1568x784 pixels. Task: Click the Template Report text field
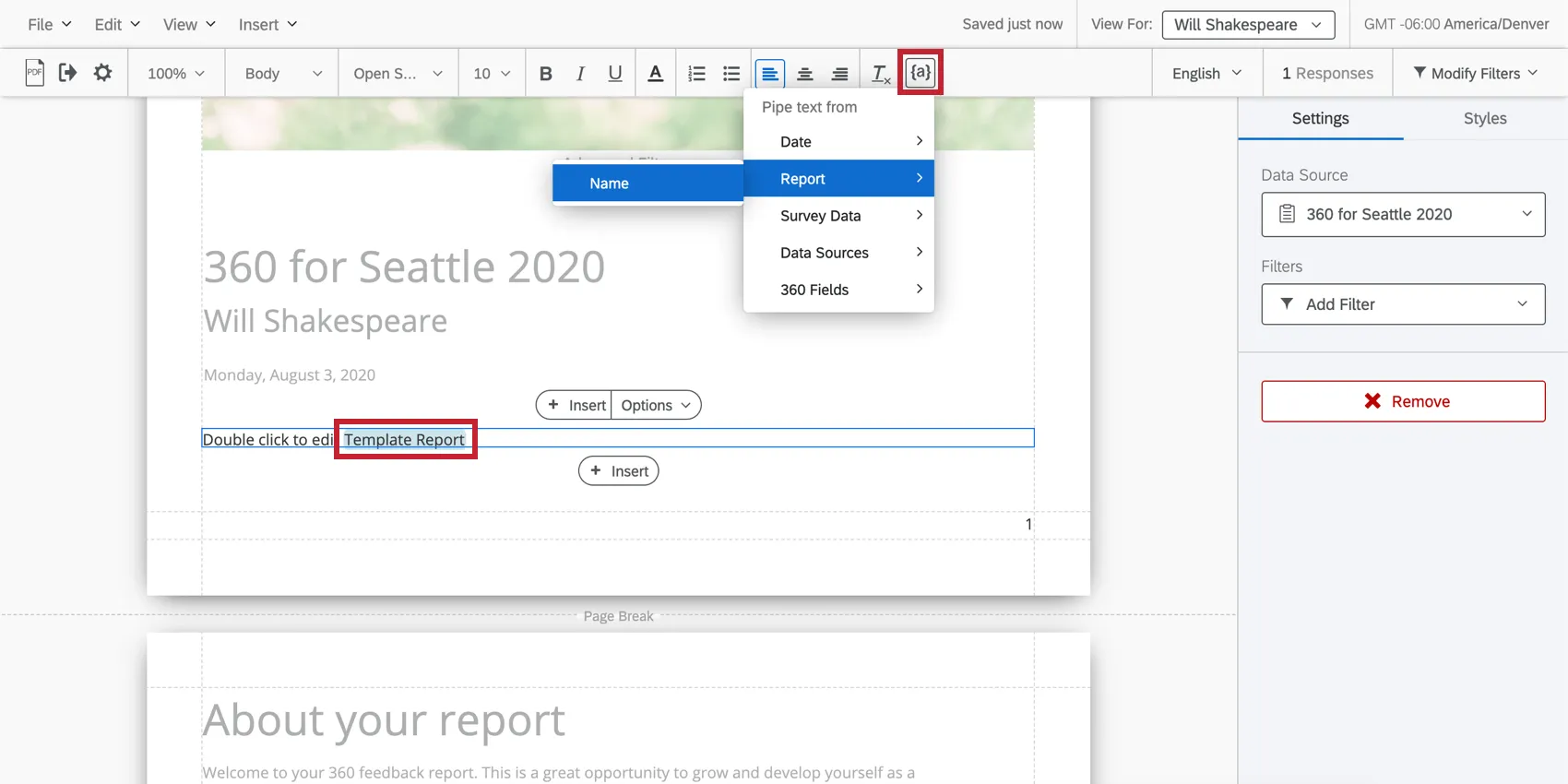pos(405,440)
